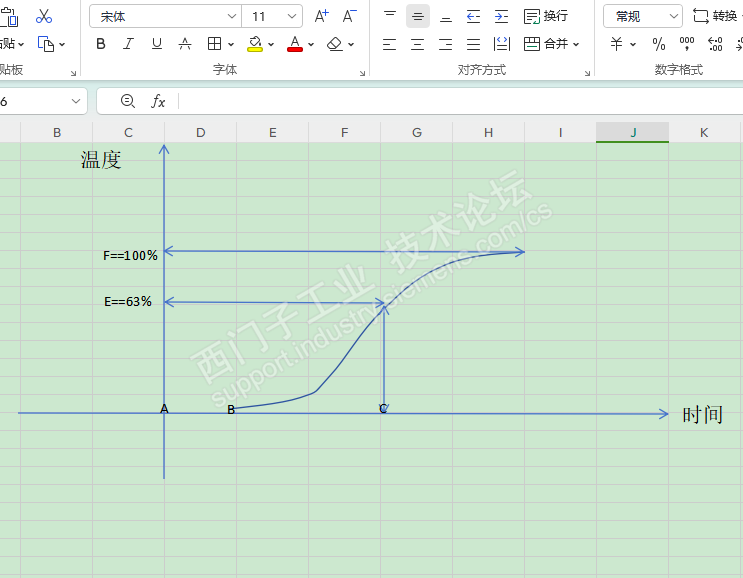Click the fx Insert Function icon

pos(158,101)
